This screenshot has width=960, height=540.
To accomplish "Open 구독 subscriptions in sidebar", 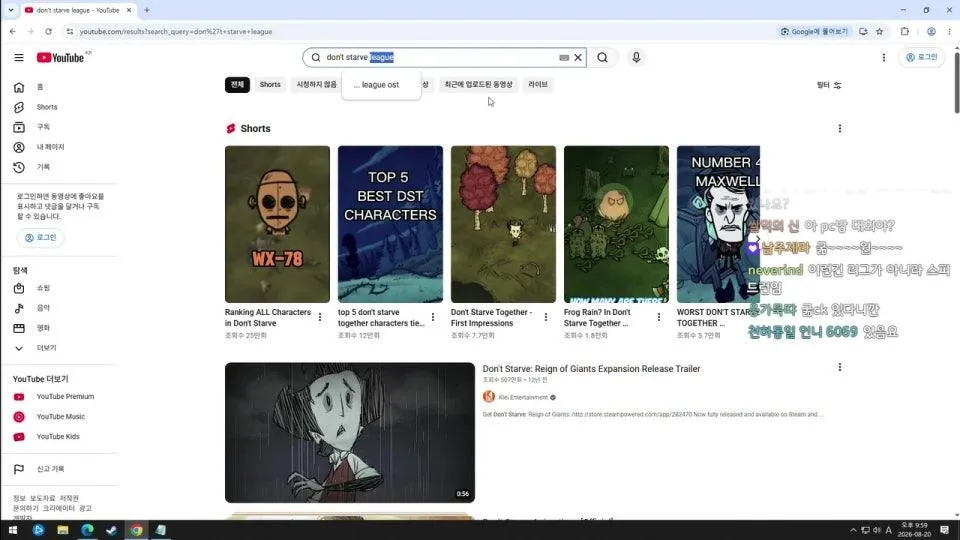I will [58, 127].
